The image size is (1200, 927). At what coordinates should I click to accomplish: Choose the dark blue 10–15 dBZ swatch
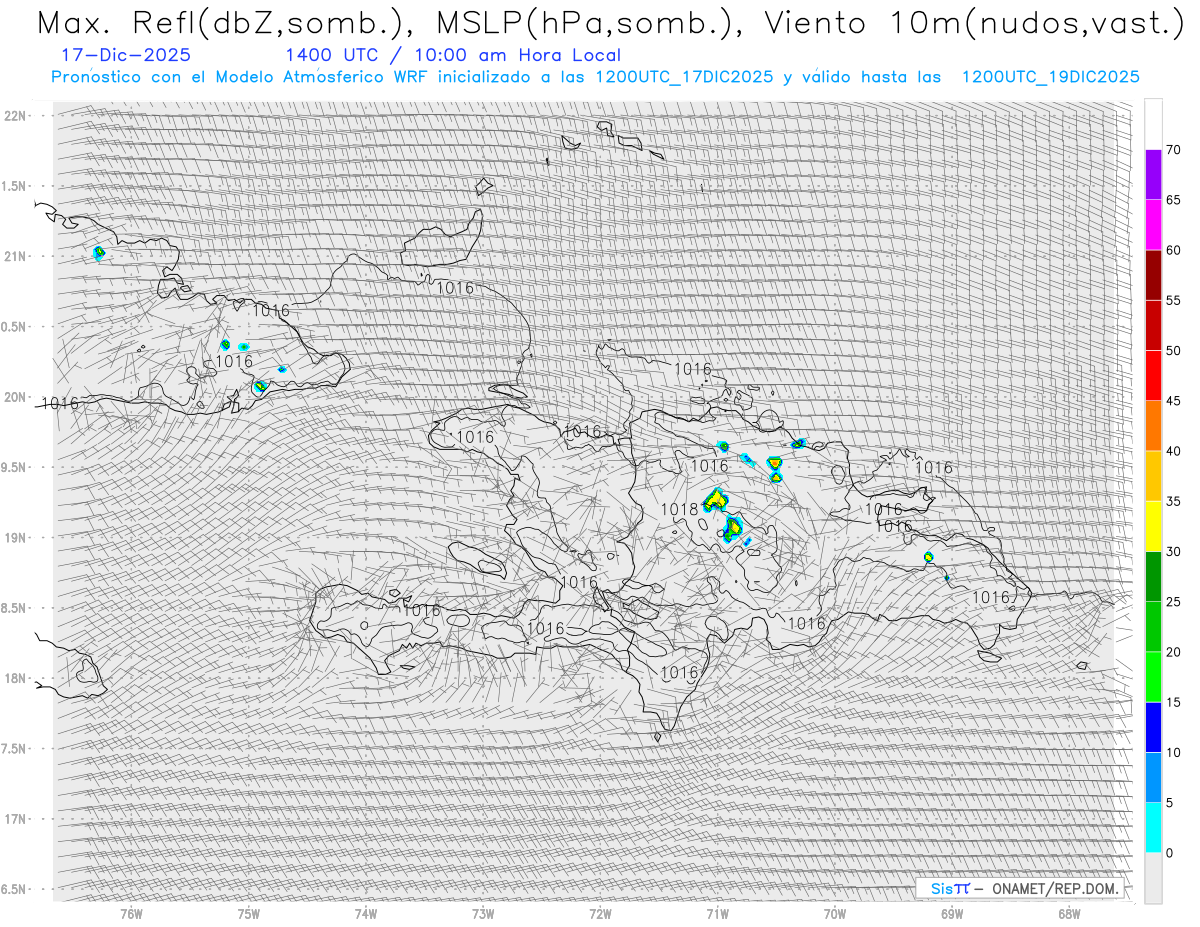[1153, 727]
